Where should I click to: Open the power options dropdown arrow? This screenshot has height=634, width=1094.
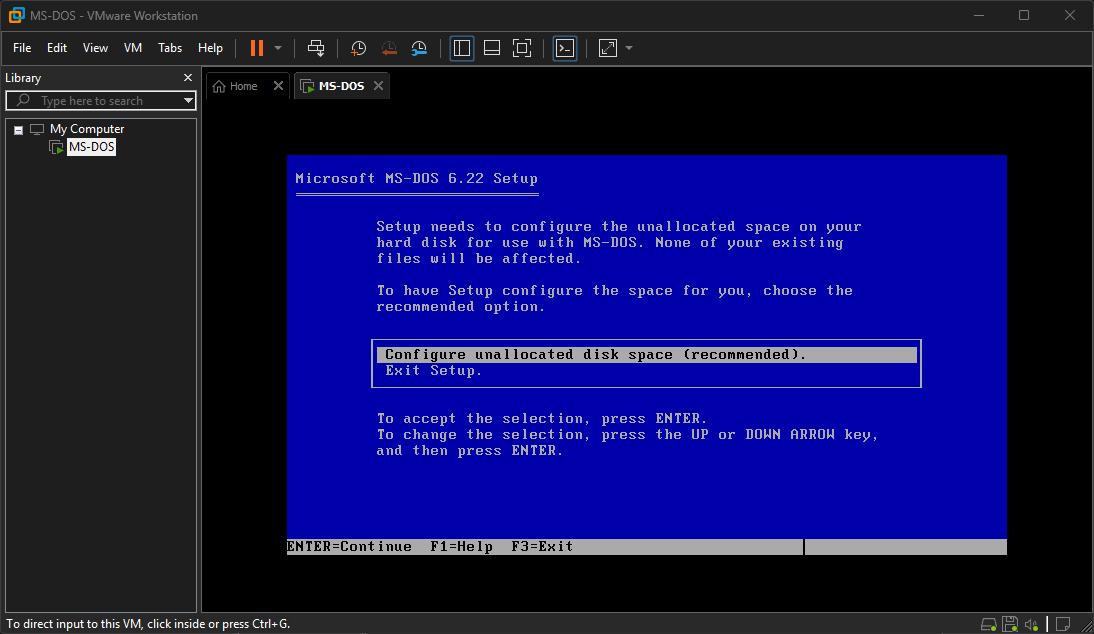tap(278, 48)
